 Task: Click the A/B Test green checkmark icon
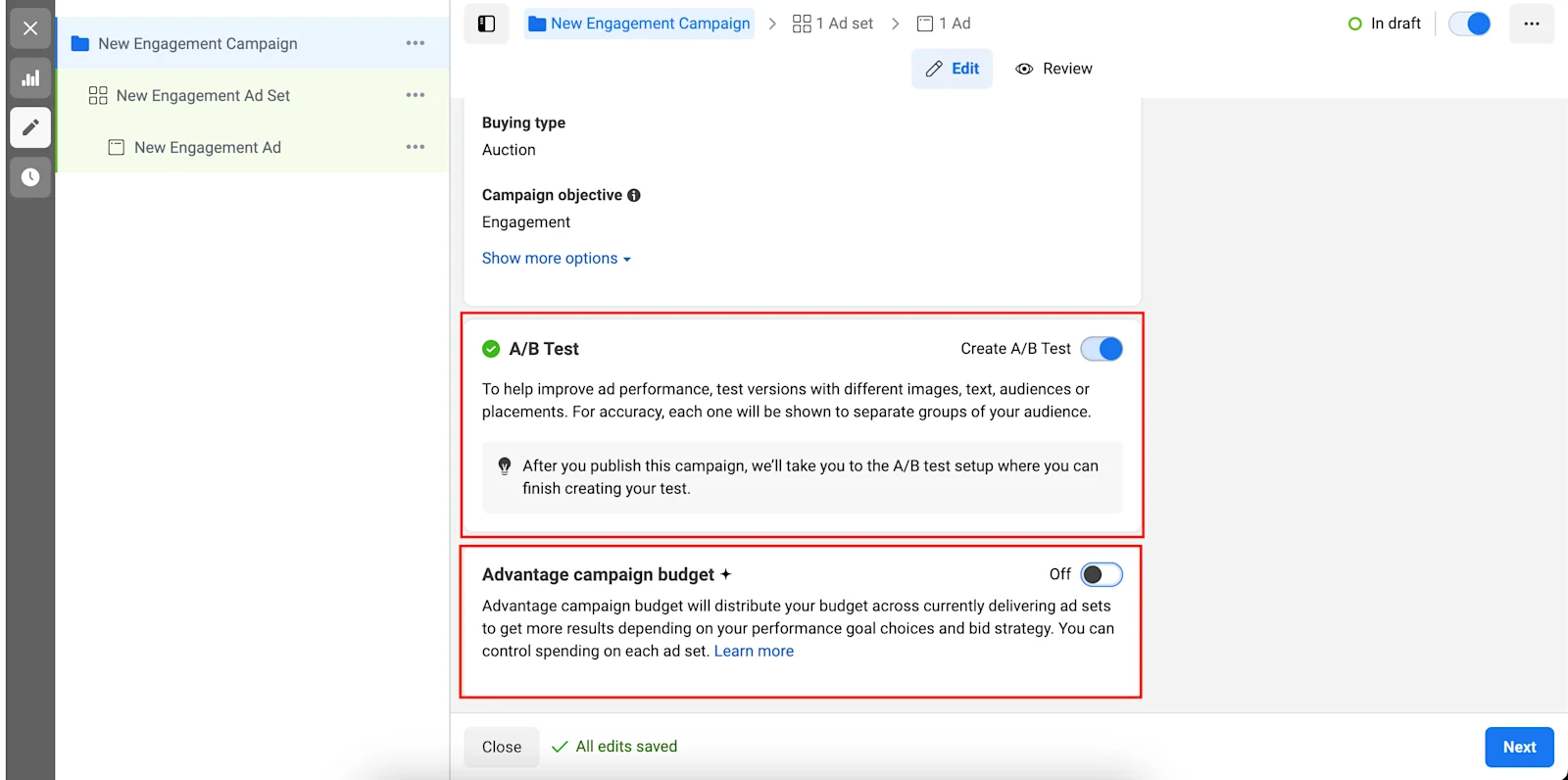click(491, 349)
